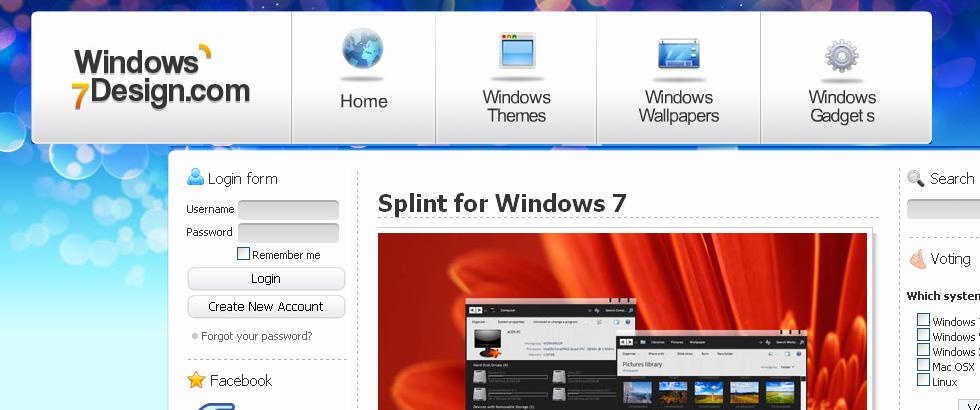The height and width of the screenshot is (410, 980).
Task: Open the Splint theme preview image
Action: (x=622, y=321)
